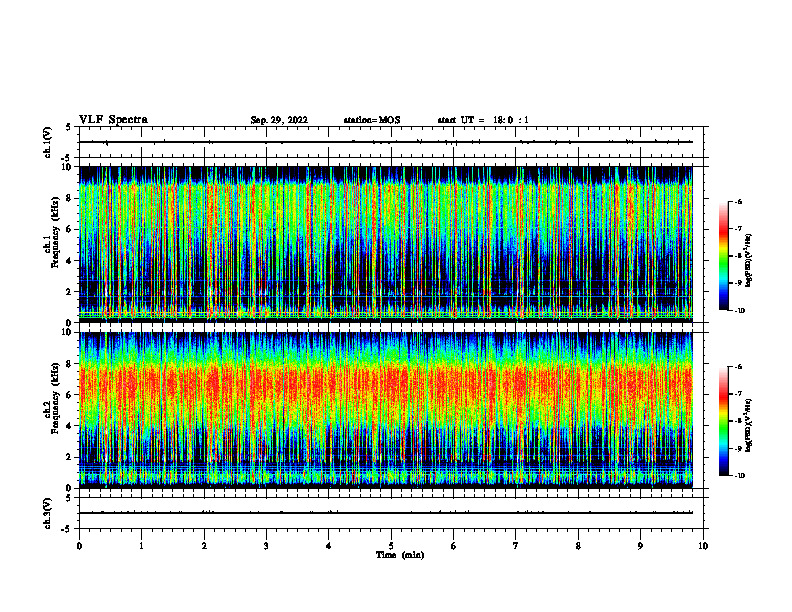
Task: Click the 'Time (min)' axis label
Action: coord(400,555)
